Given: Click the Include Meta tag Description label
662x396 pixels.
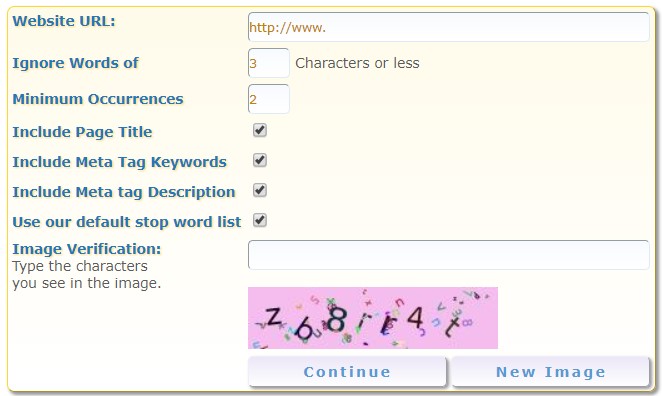Looking at the screenshot, I should [x=124, y=192].
